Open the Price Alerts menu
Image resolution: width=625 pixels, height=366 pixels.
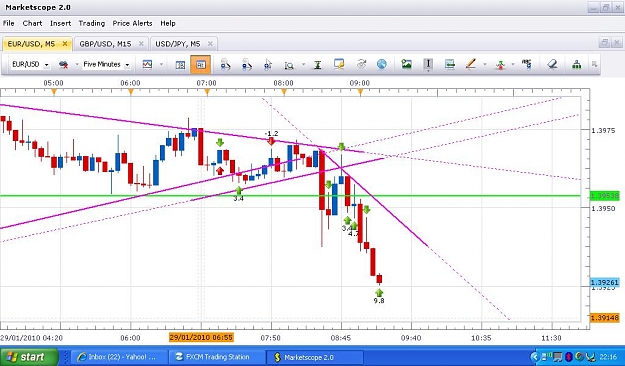pos(132,23)
